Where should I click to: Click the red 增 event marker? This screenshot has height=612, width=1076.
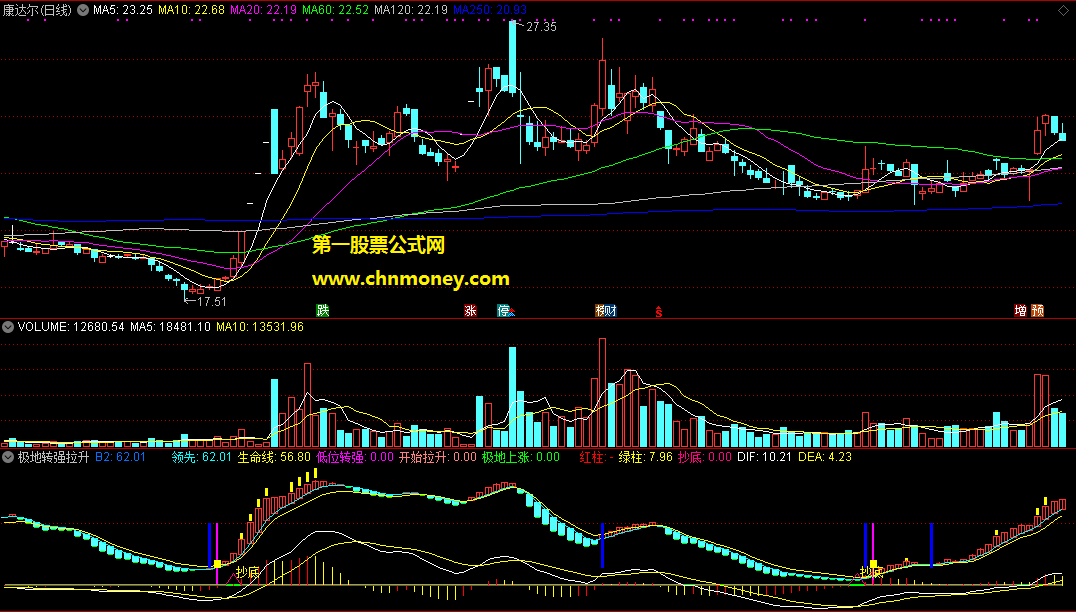[x=1020, y=311]
